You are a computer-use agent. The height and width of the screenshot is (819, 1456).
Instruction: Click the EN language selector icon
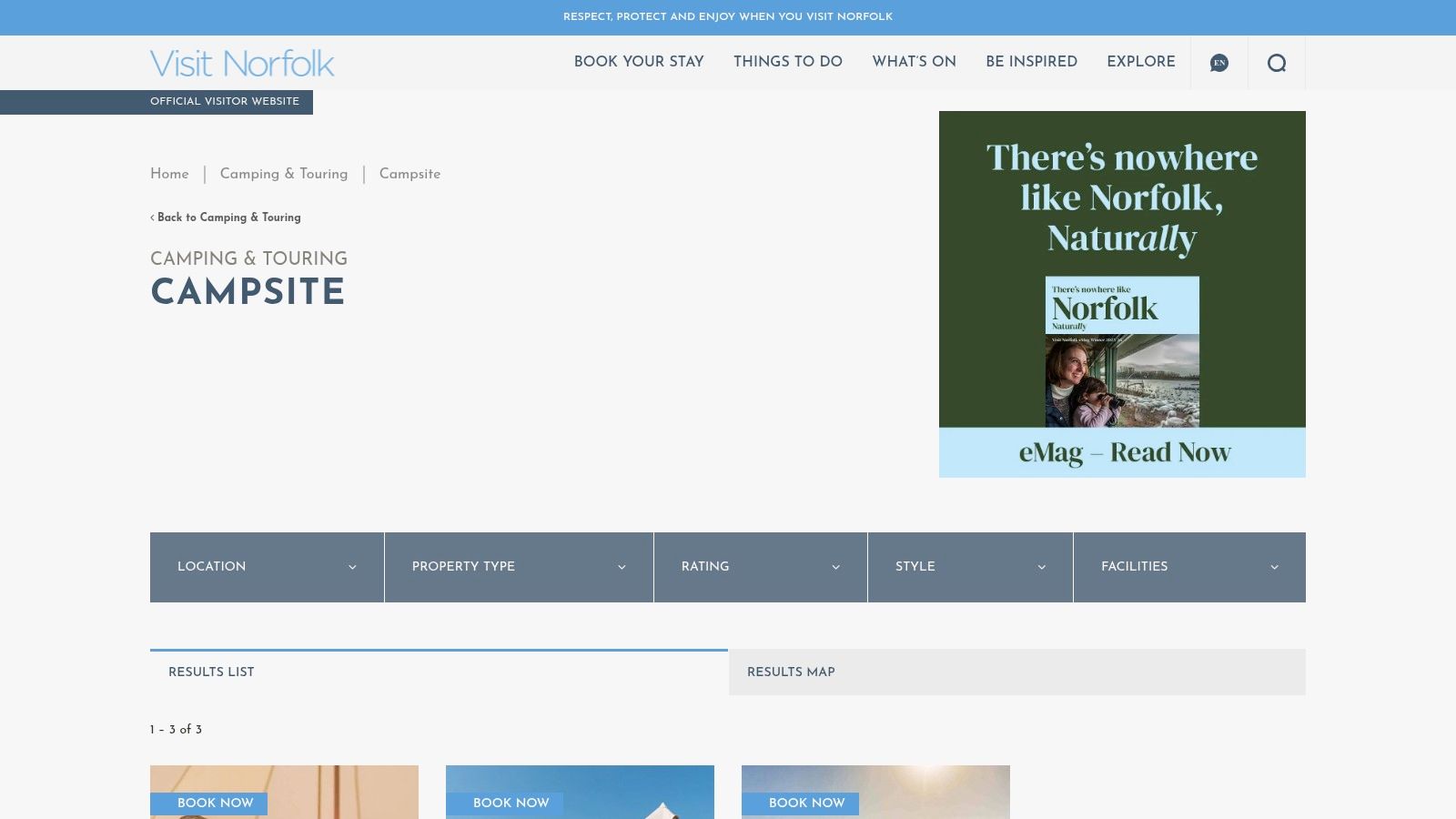[1218, 63]
